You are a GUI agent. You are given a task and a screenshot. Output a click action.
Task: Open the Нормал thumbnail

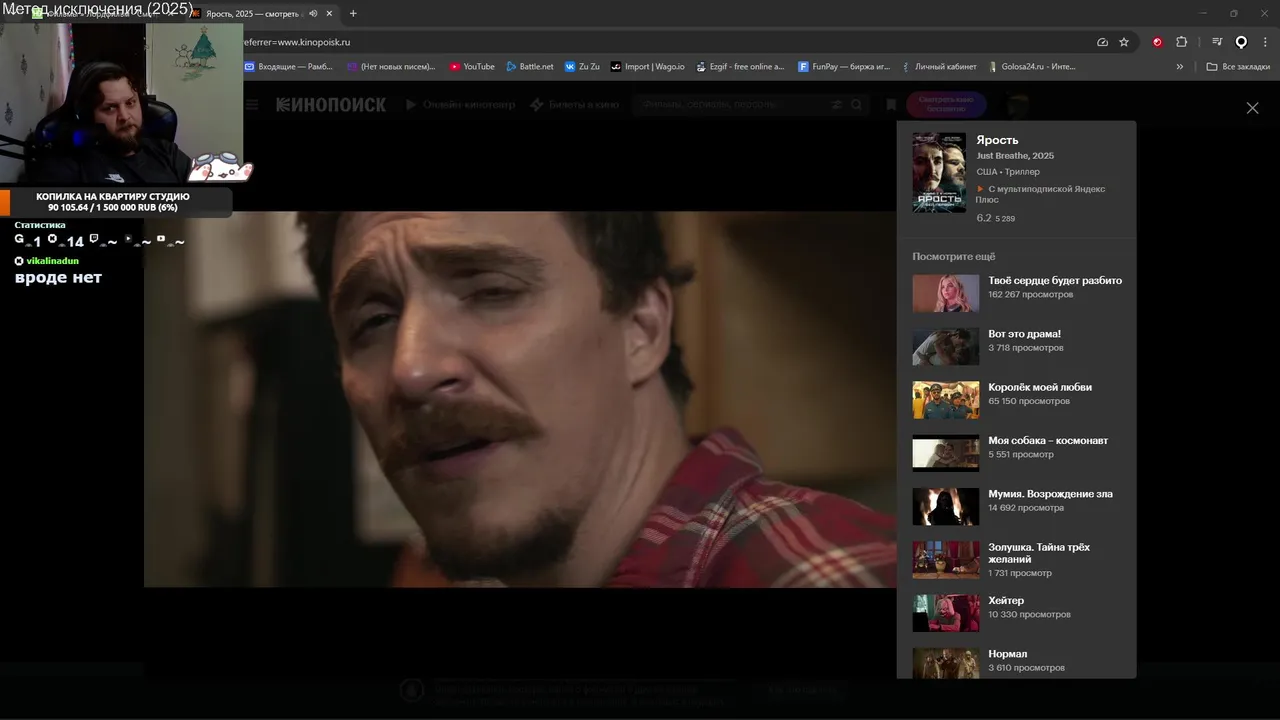945,663
